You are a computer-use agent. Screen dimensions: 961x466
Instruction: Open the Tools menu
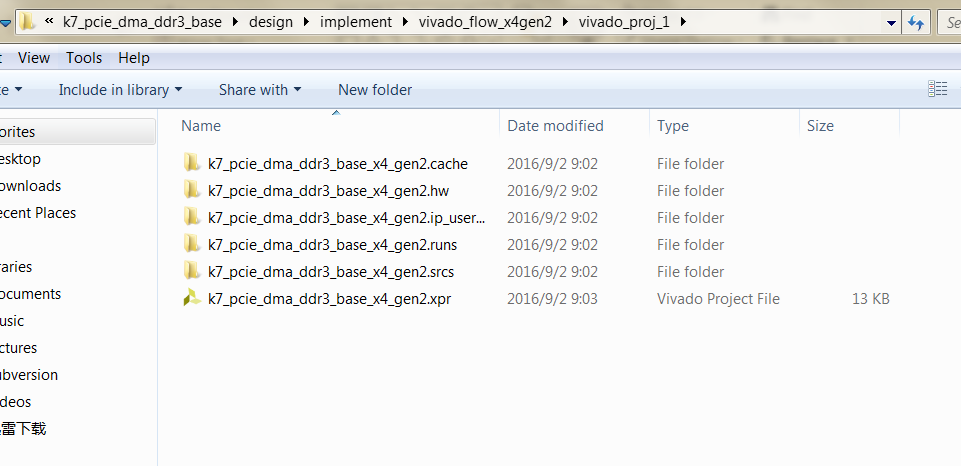click(x=84, y=58)
